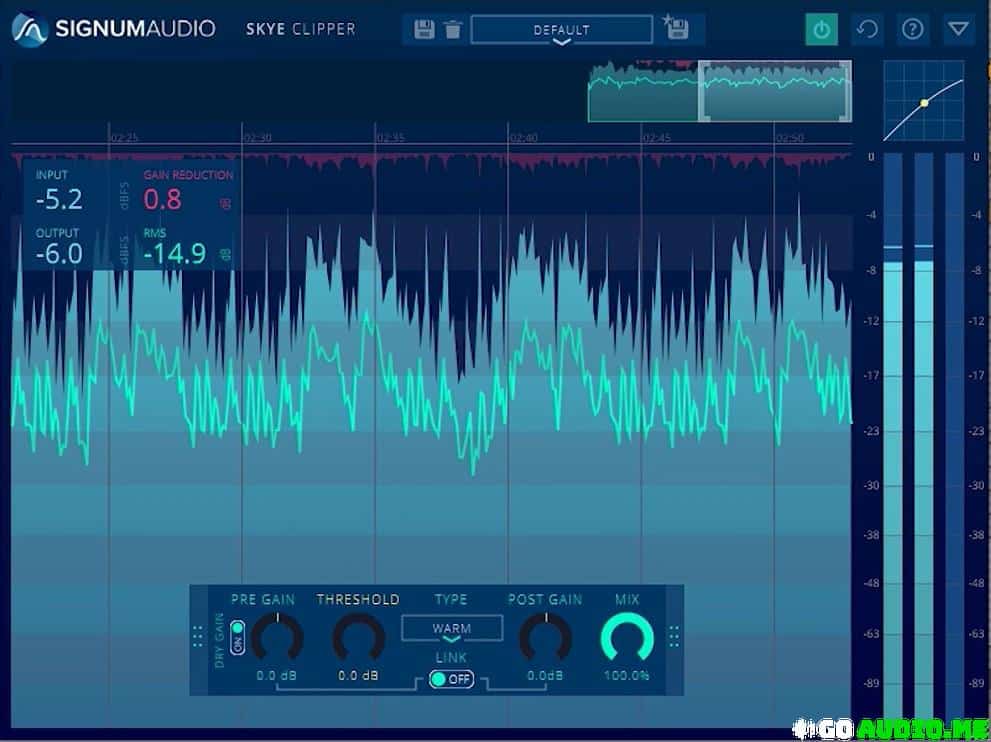Open help with the question mark icon
The image size is (991, 742).
click(913, 29)
